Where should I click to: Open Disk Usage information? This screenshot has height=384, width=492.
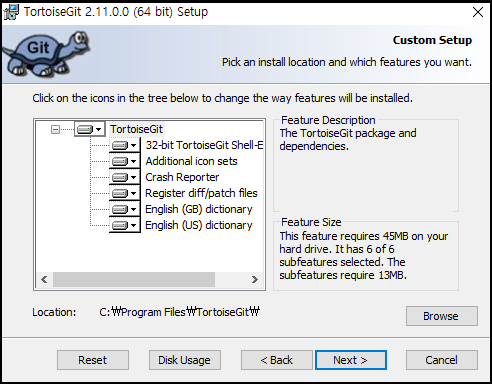(185, 360)
